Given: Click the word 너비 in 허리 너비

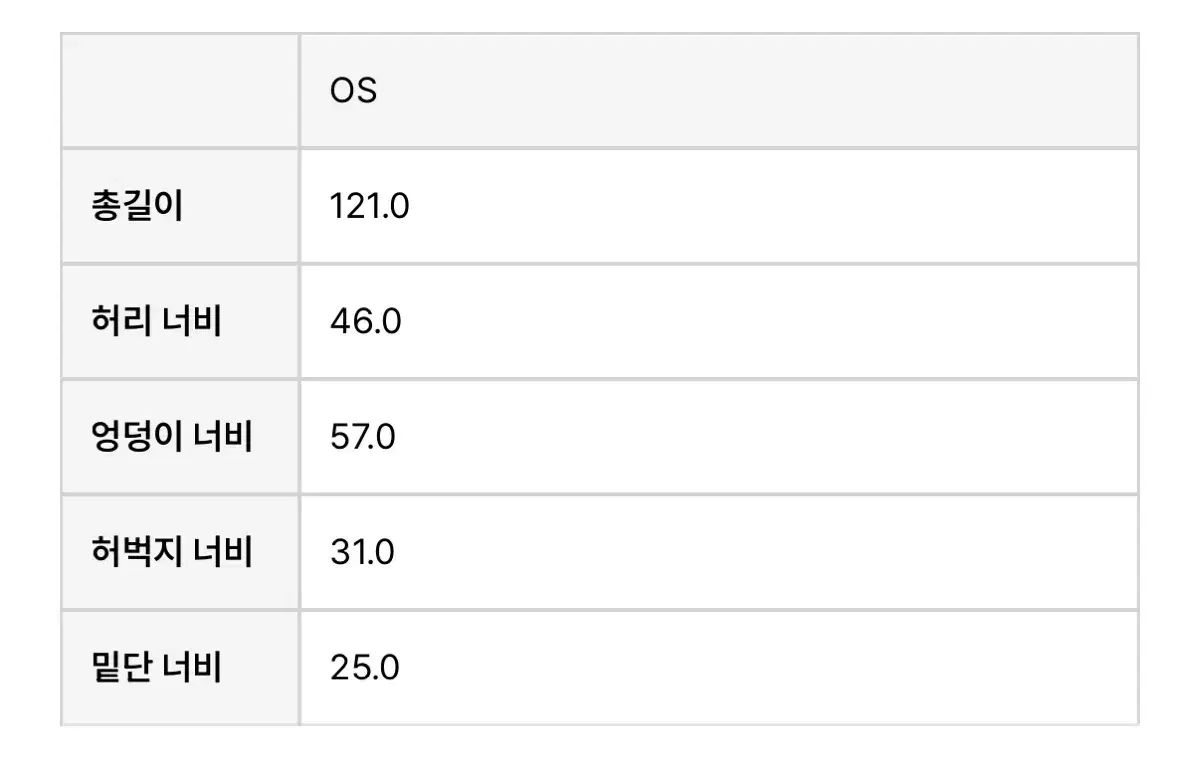Looking at the screenshot, I should coord(191,322).
